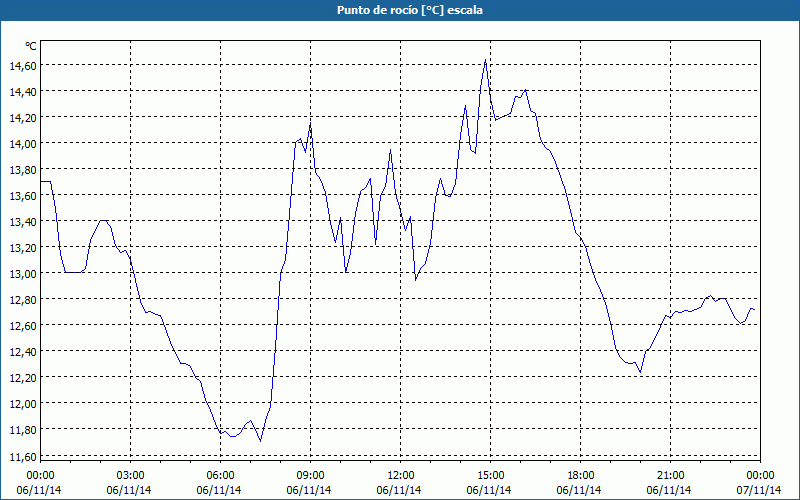
Task: Select the 14,60 y-axis label
Action: click(x=23, y=65)
